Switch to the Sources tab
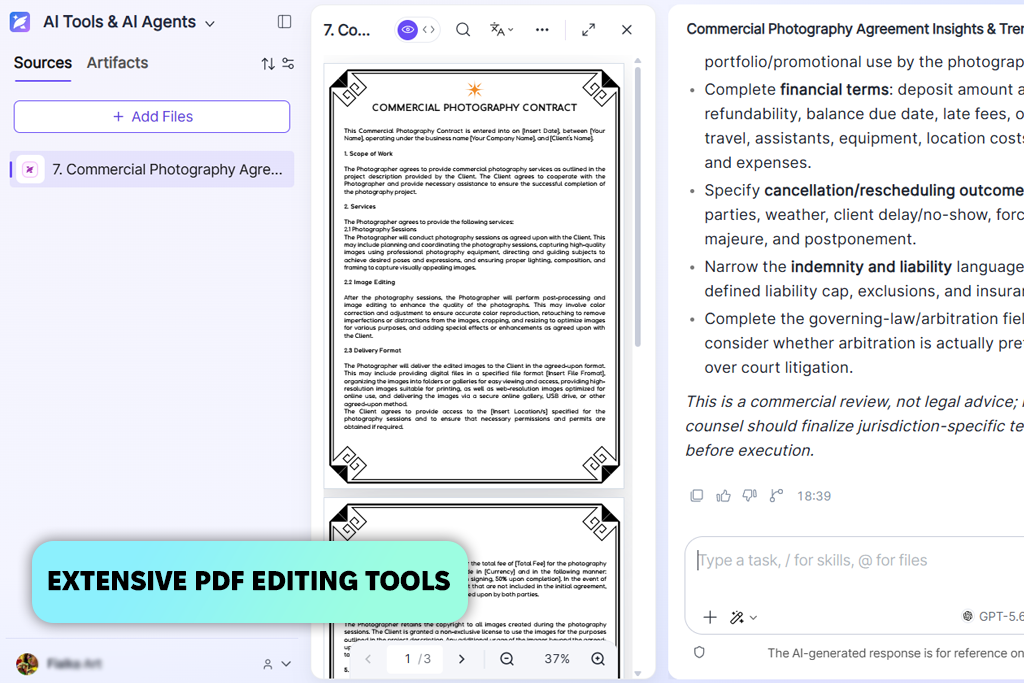Viewport: 1024px width, 683px height. [x=42, y=63]
